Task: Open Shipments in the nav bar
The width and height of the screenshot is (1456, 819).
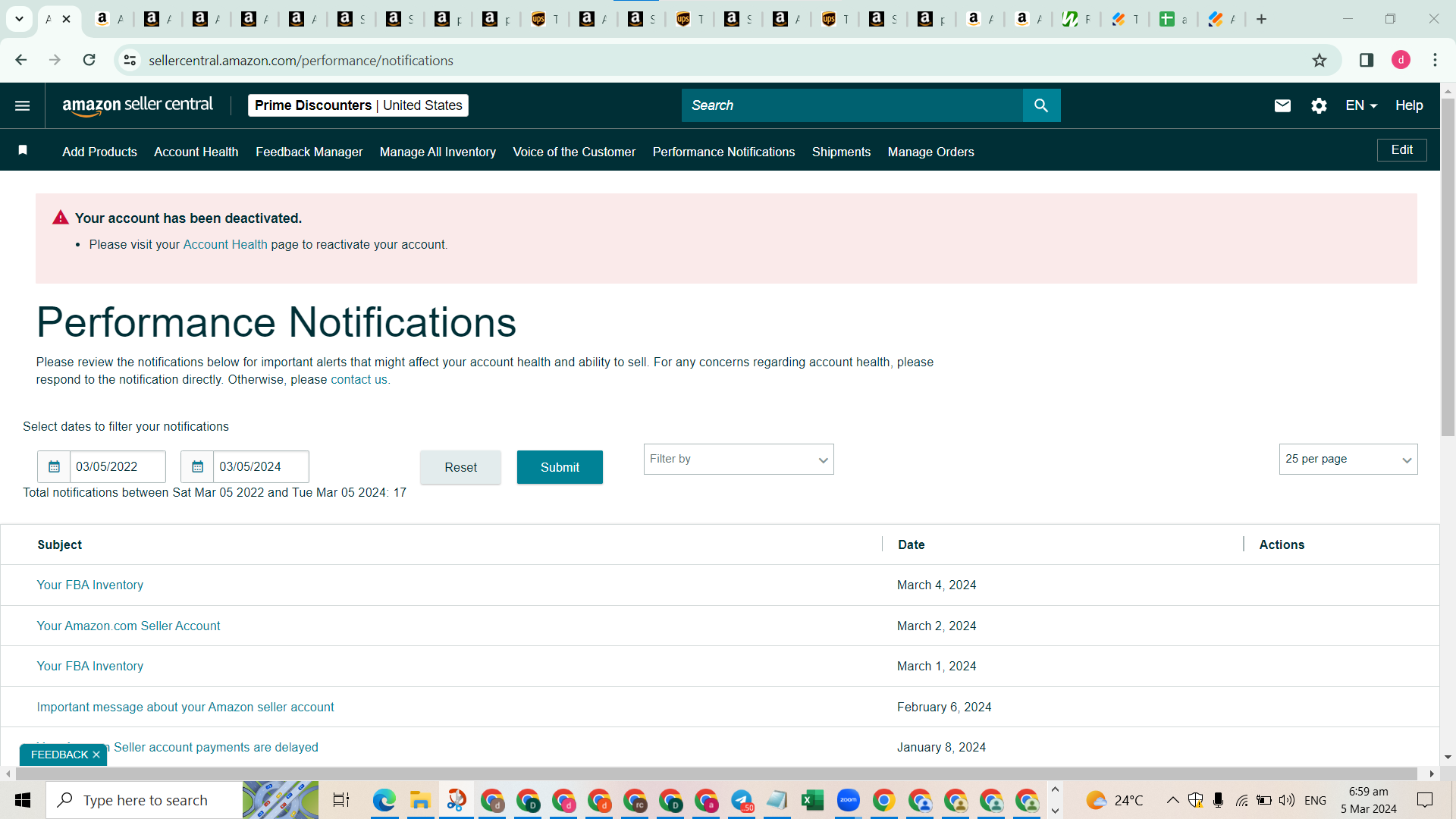Action: tap(841, 152)
